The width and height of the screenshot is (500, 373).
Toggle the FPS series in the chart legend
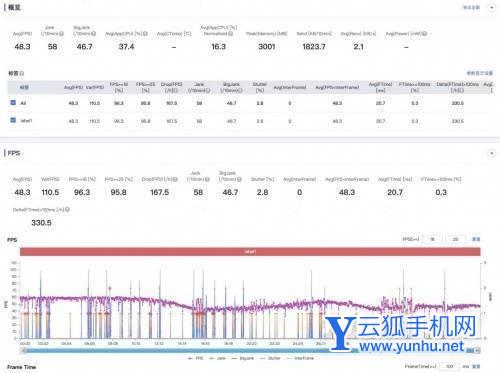[x=195, y=358]
